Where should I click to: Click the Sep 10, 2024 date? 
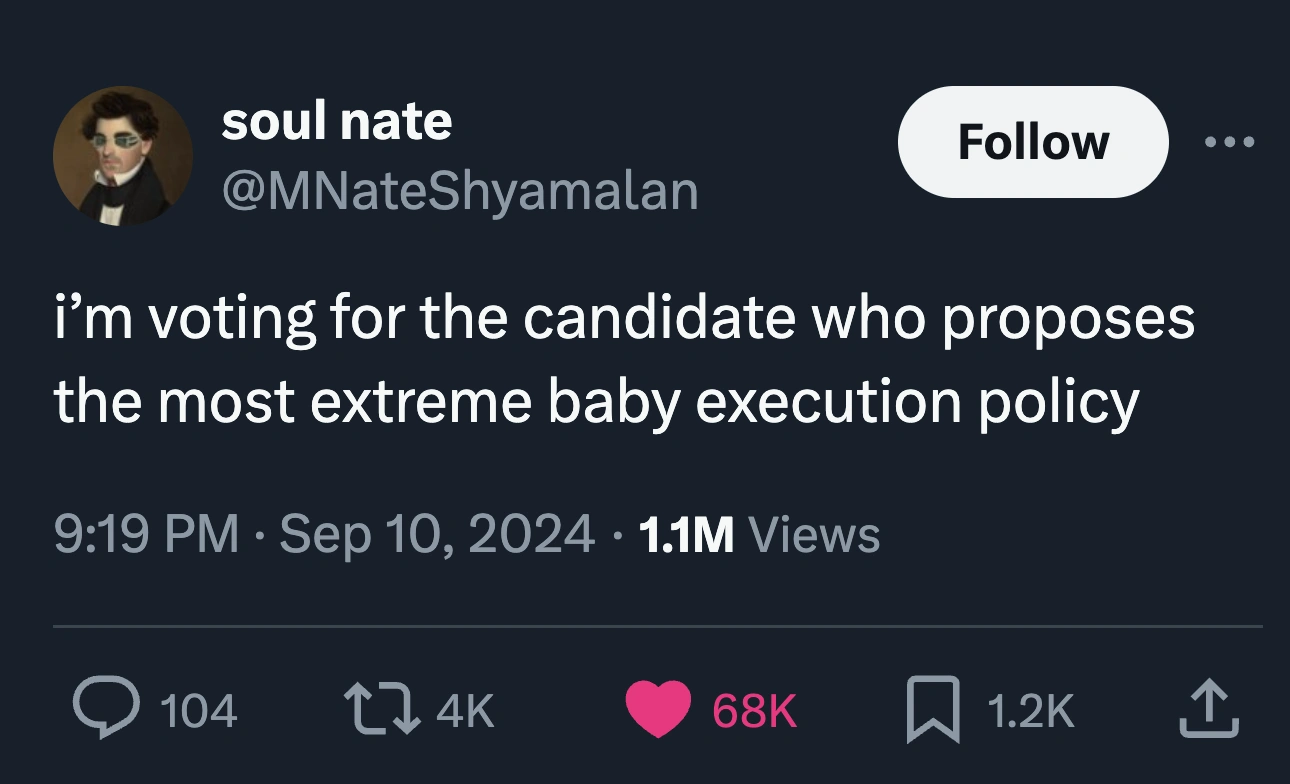tap(437, 534)
